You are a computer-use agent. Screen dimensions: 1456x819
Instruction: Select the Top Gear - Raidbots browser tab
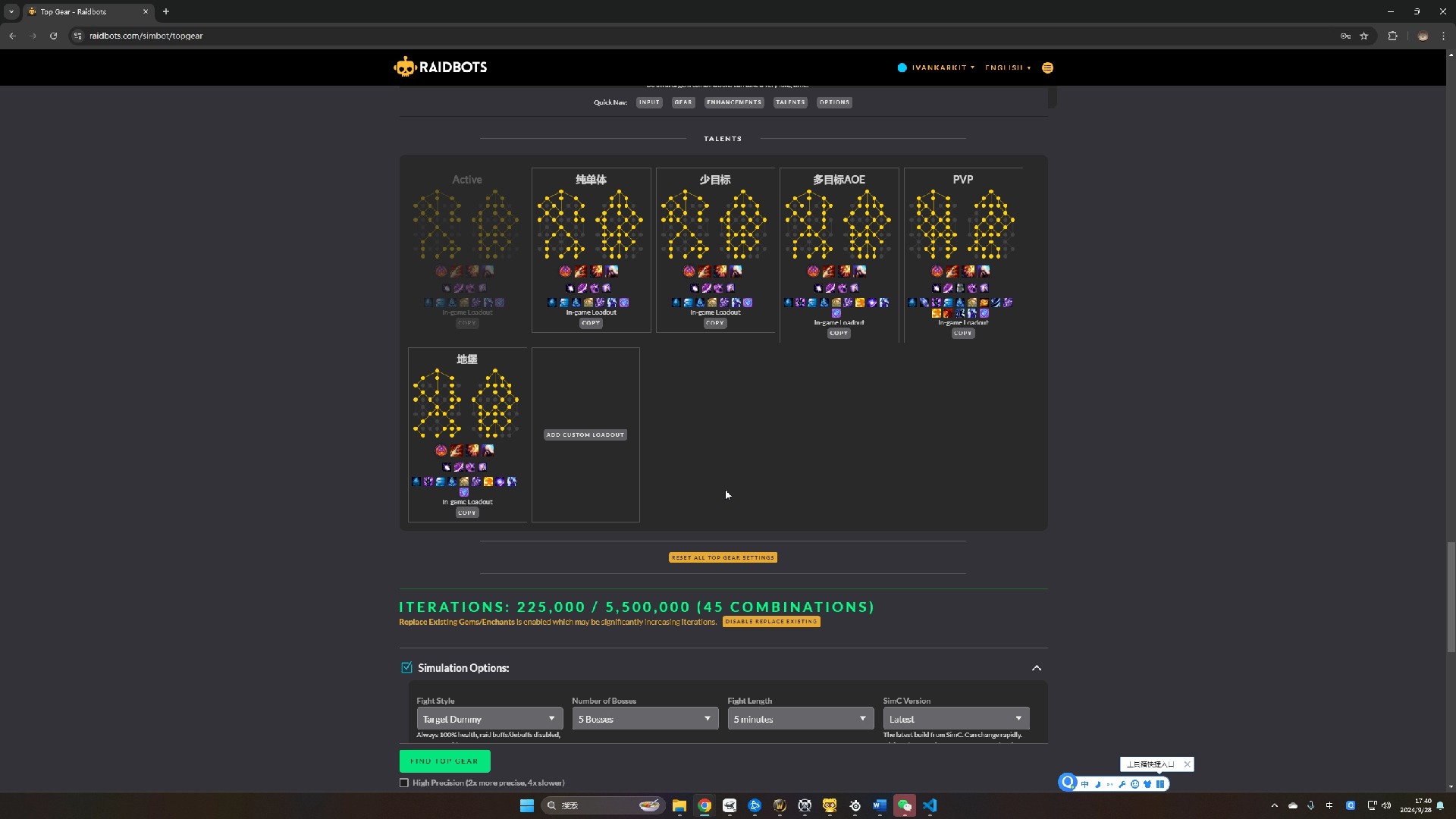click(x=87, y=11)
